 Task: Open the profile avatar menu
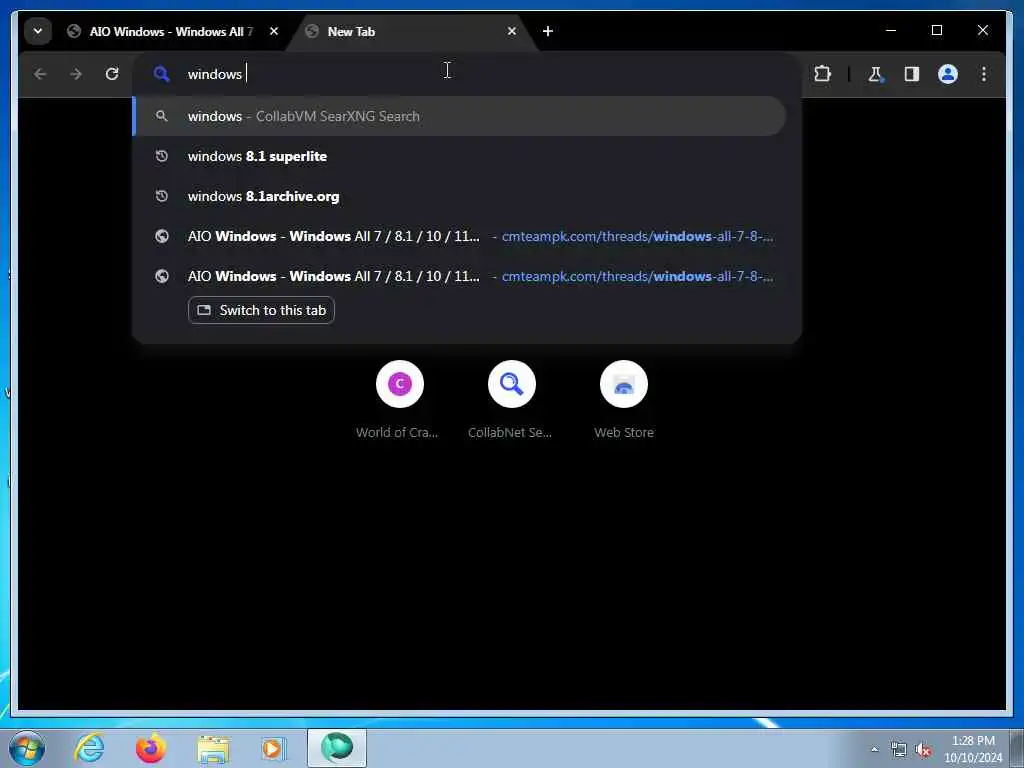948,74
